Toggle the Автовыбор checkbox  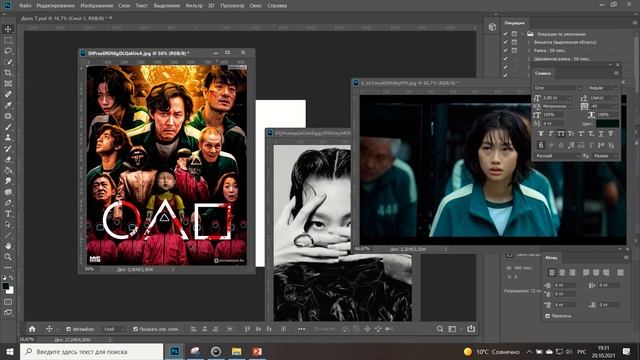tap(69, 329)
